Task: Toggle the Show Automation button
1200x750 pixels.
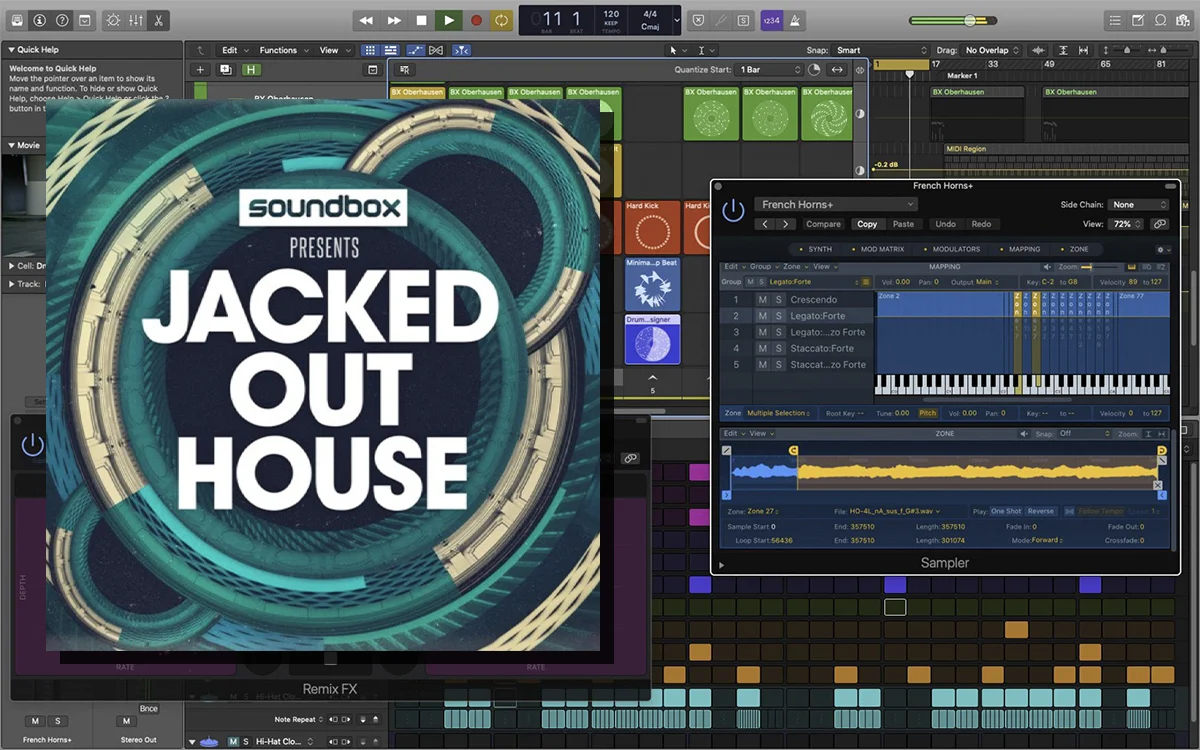Action: 416,50
